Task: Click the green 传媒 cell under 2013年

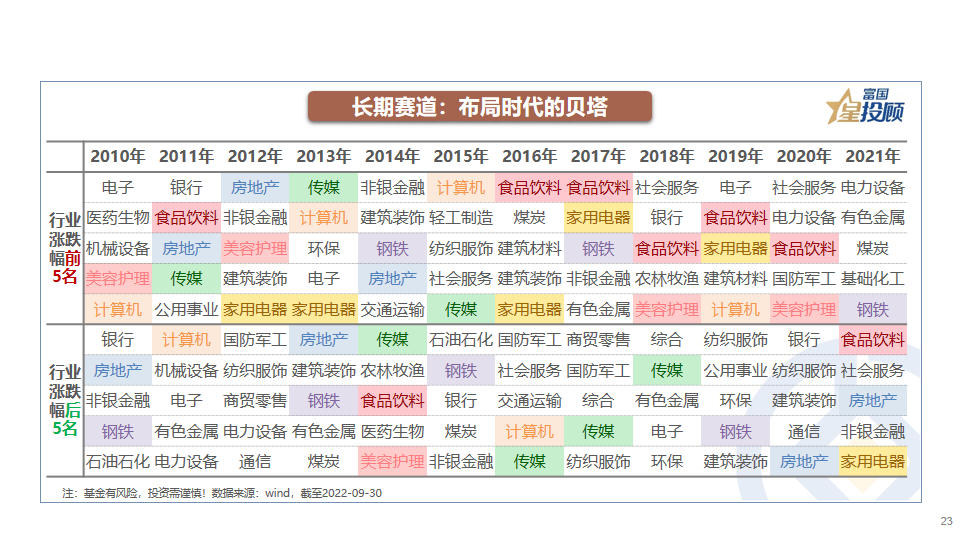Action: coord(324,187)
